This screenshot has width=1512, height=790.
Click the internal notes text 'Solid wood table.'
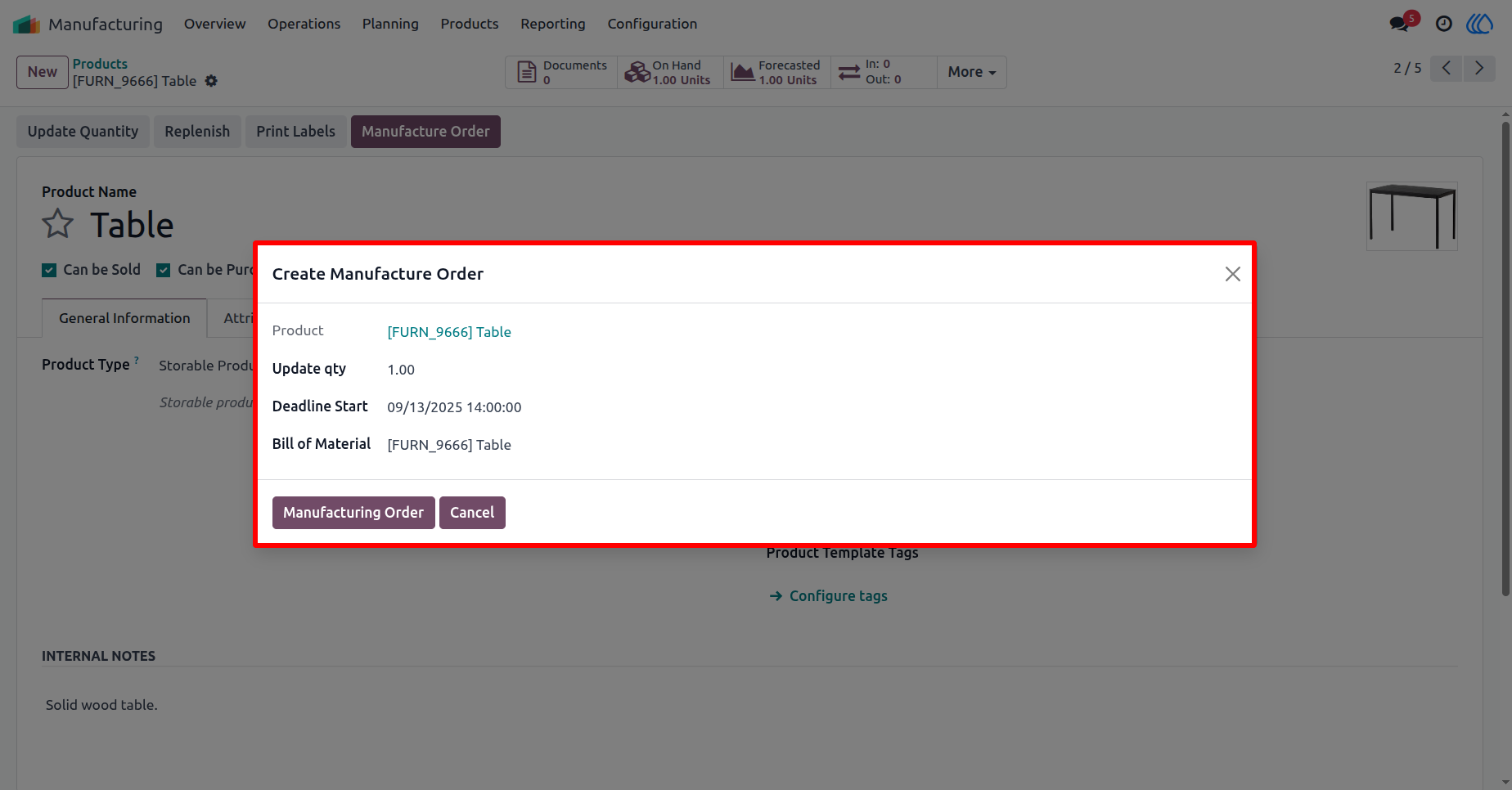click(101, 705)
